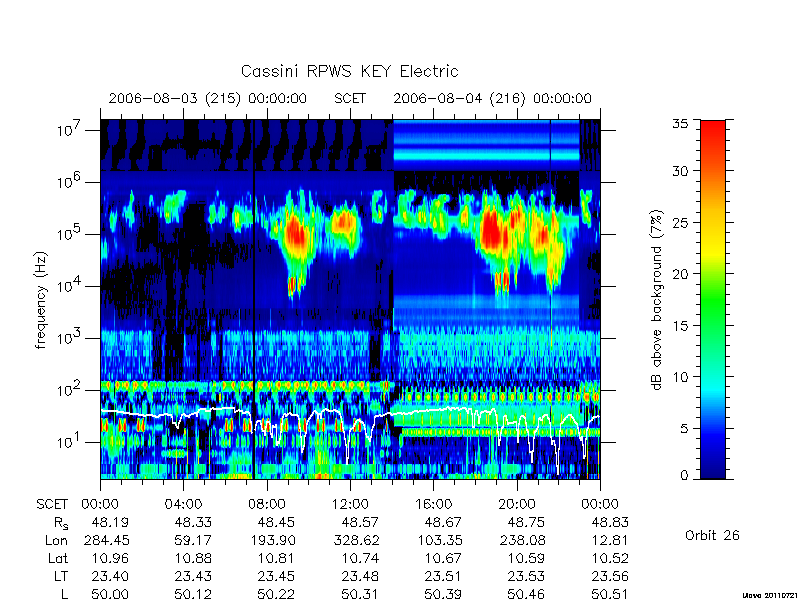The image size is (800, 600).
Task: Select end date '2006-08-04 (216) 00:00:00'
Action: click(x=492, y=98)
